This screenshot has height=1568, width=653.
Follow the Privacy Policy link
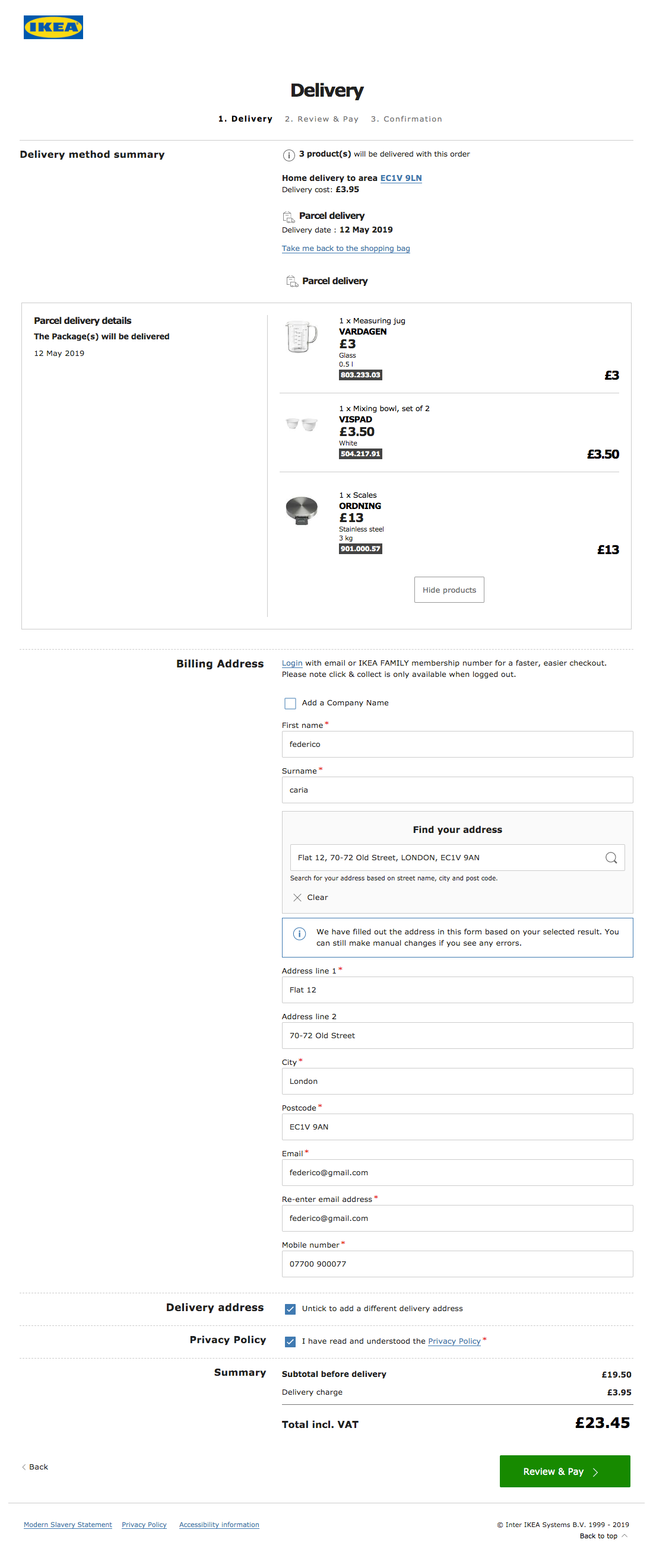pyautogui.click(x=454, y=1341)
